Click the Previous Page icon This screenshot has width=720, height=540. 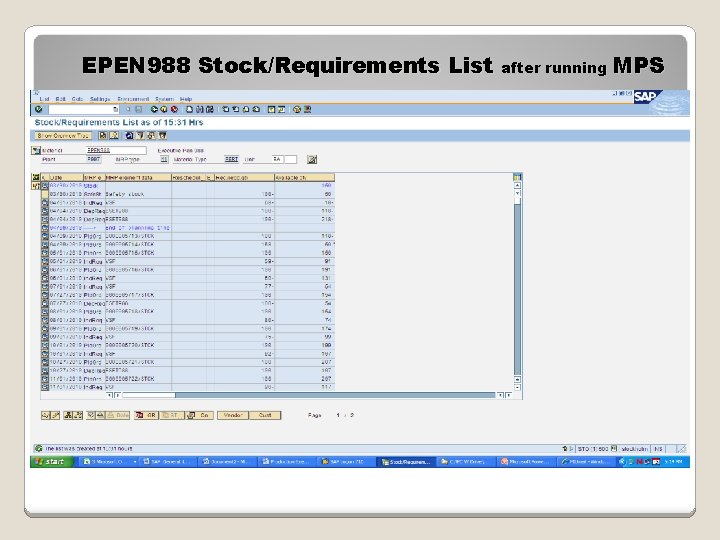pyautogui.click(x=236, y=109)
